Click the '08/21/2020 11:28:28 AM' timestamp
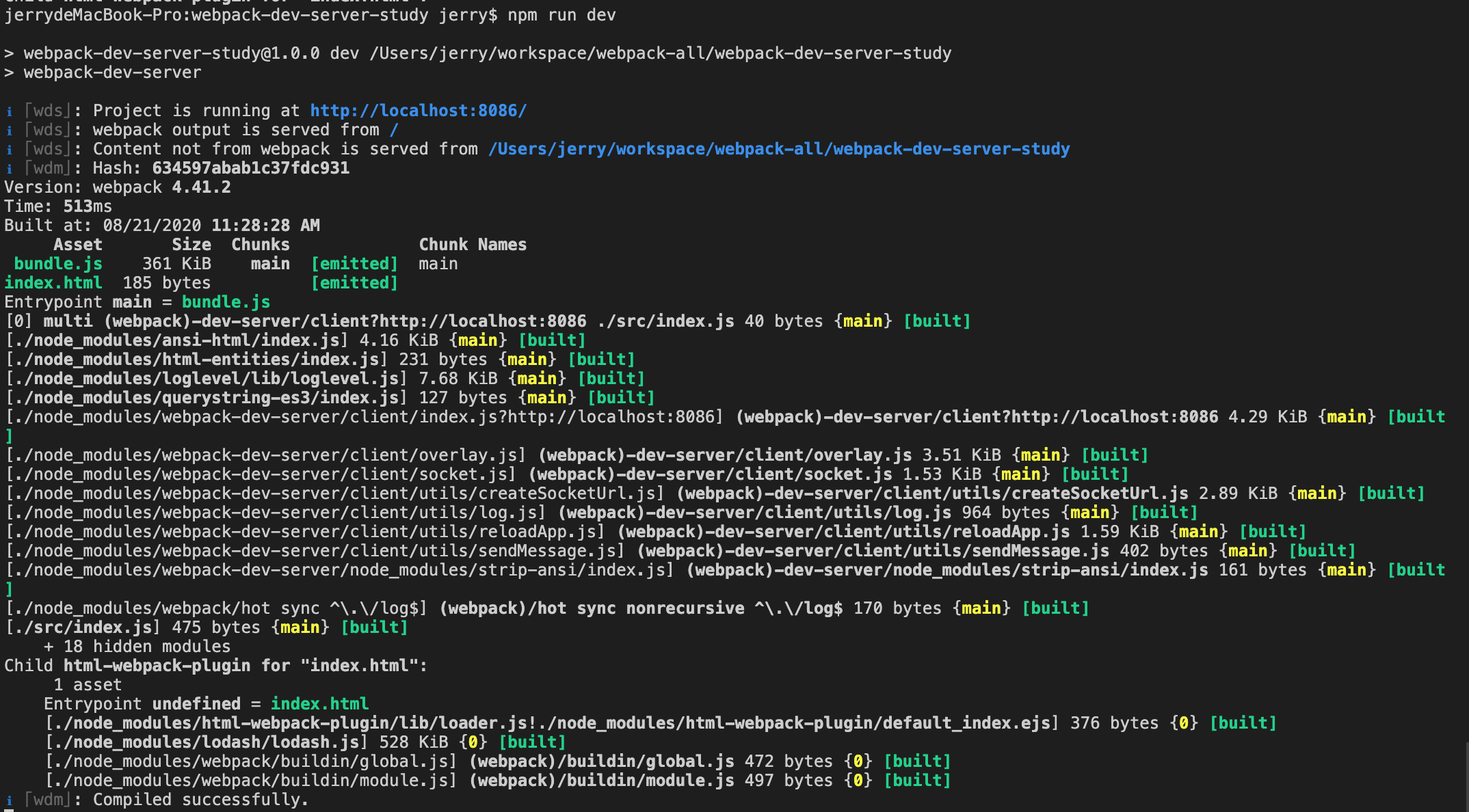 pos(211,226)
